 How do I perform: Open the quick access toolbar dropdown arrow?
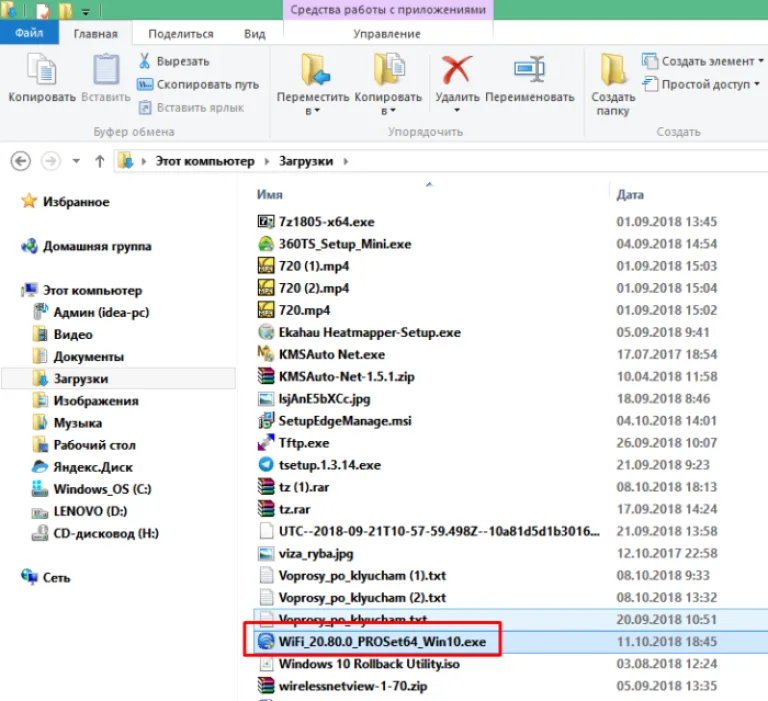[86, 12]
